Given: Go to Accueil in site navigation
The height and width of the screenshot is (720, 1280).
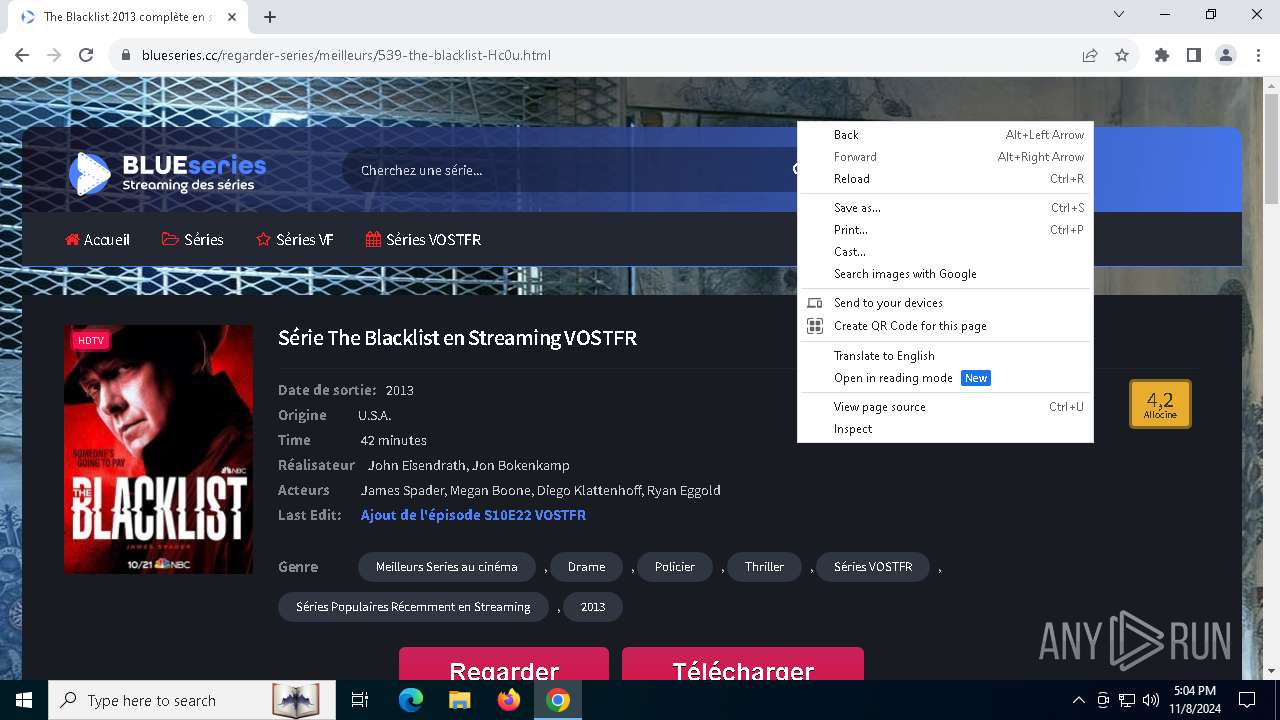Looking at the screenshot, I should (98, 239).
